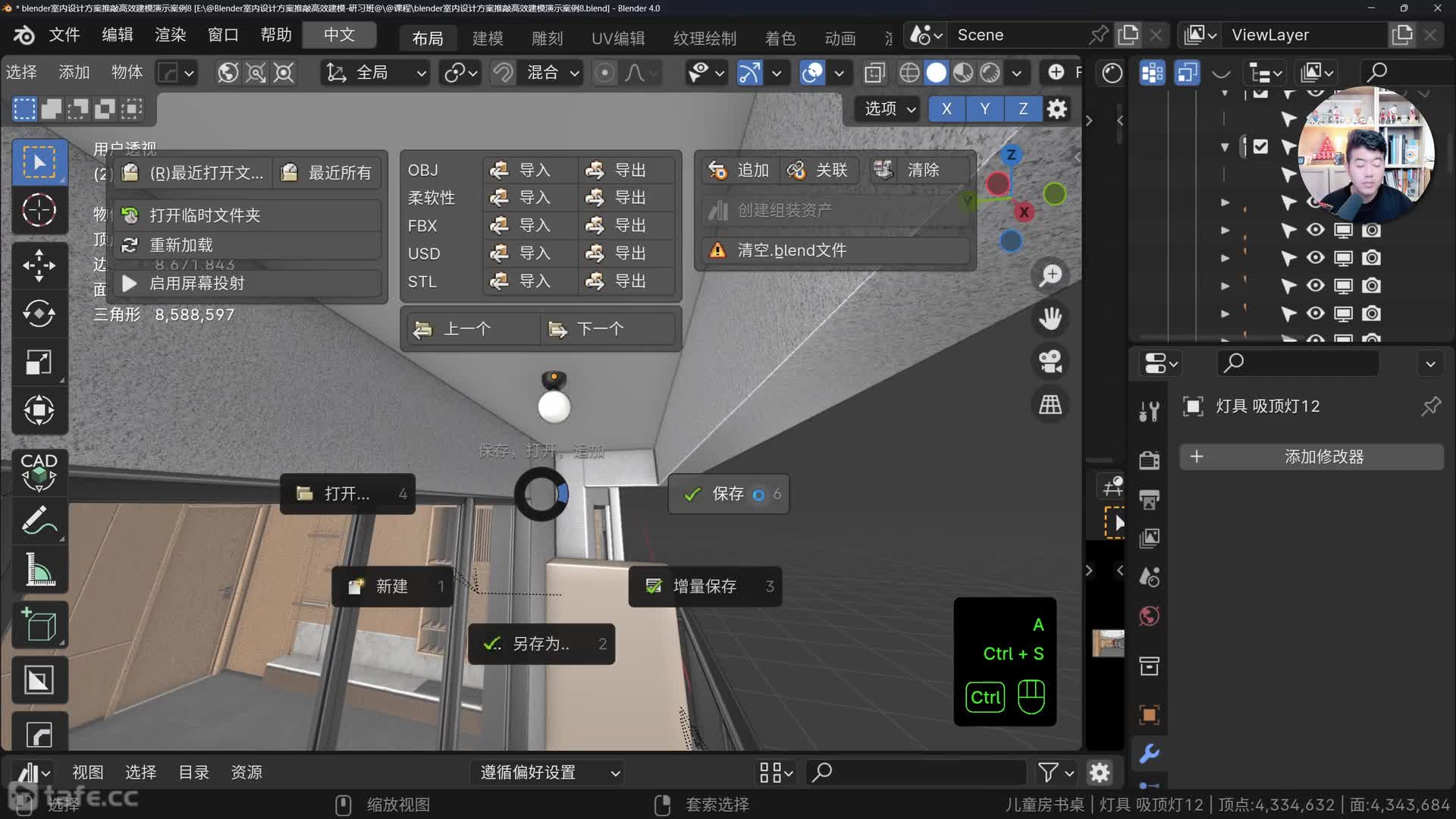1456x819 pixels.
Task: Select the 3D Cursor tool
Action: (x=39, y=210)
